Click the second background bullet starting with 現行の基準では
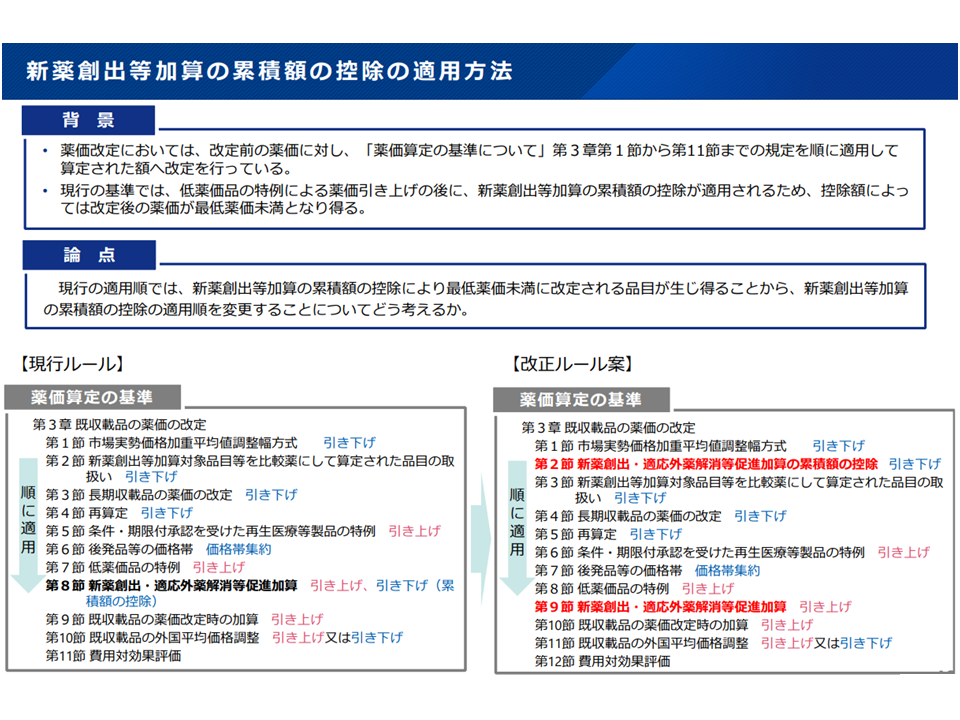This screenshot has width=960, height=720. pos(470,199)
